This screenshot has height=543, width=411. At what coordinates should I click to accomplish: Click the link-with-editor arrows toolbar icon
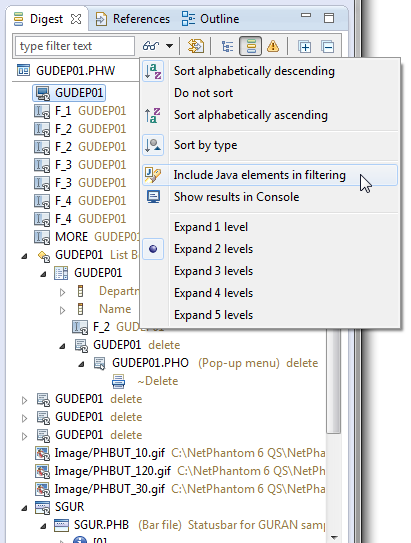[196, 46]
